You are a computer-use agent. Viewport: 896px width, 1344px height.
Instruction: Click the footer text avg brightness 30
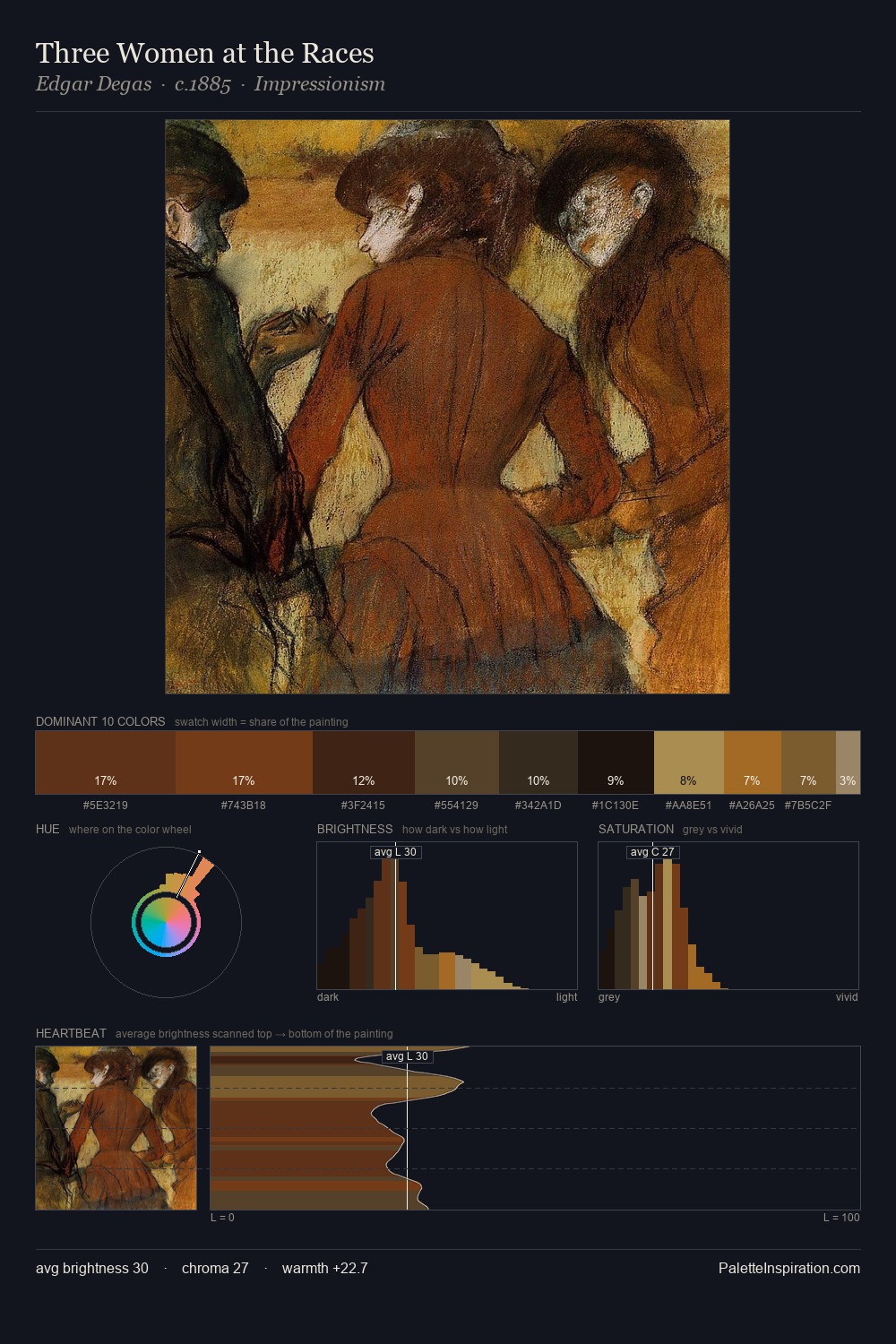pyautogui.click(x=92, y=1268)
